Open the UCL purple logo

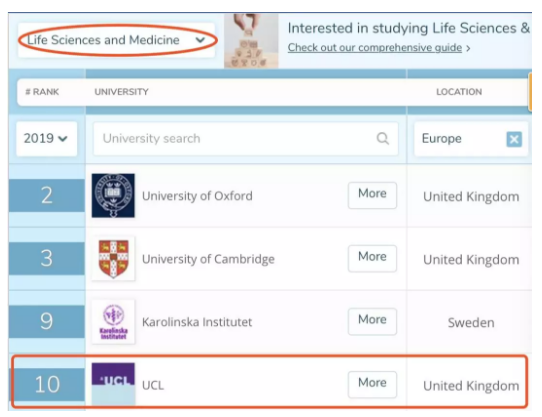coord(113,384)
